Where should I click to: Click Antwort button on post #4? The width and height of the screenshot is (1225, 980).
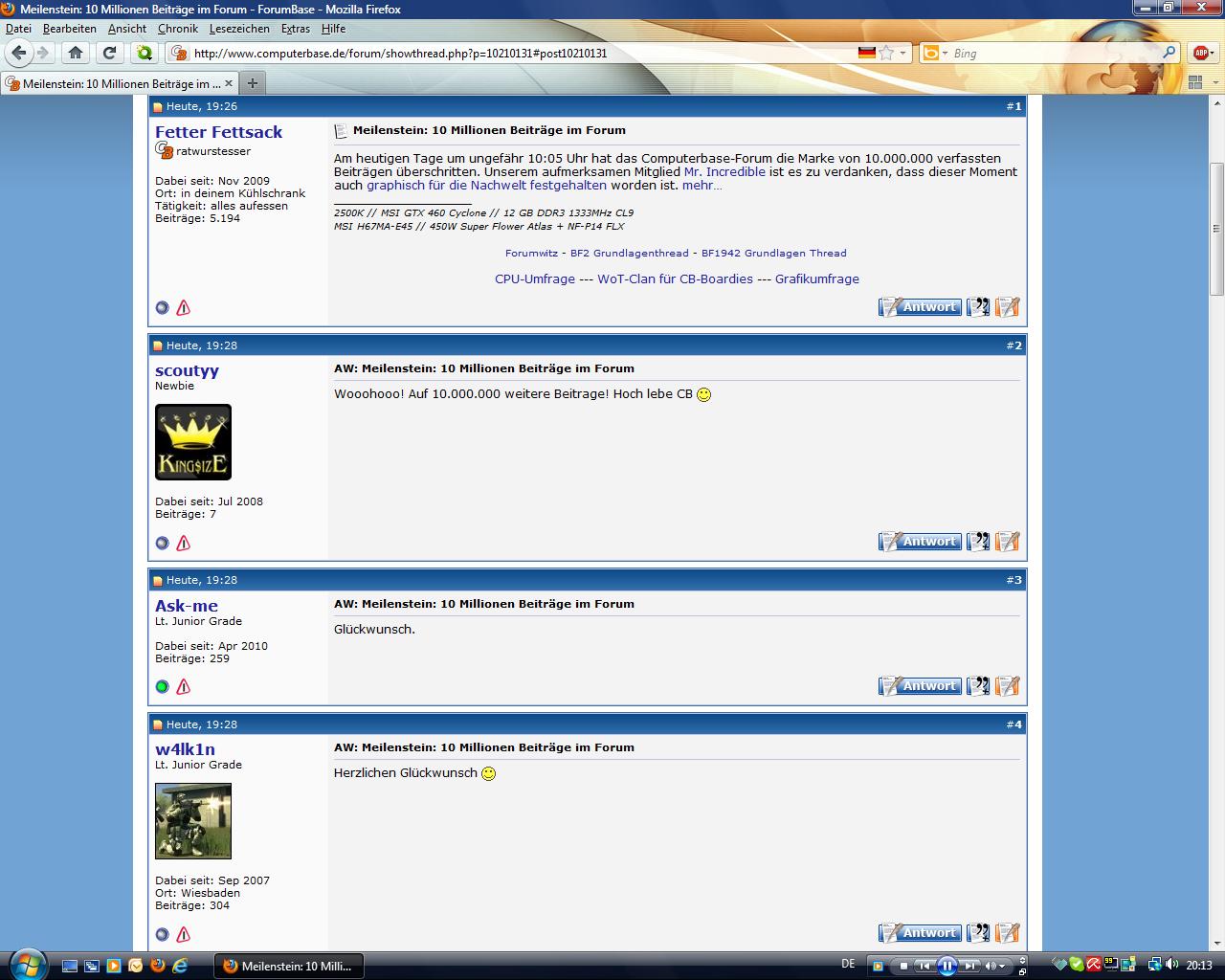(x=920, y=933)
